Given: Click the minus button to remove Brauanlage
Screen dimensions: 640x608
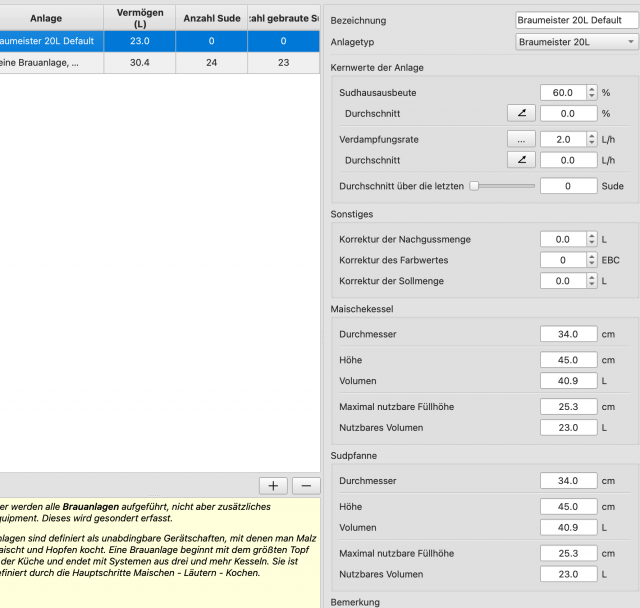Looking at the screenshot, I should (306, 486).
